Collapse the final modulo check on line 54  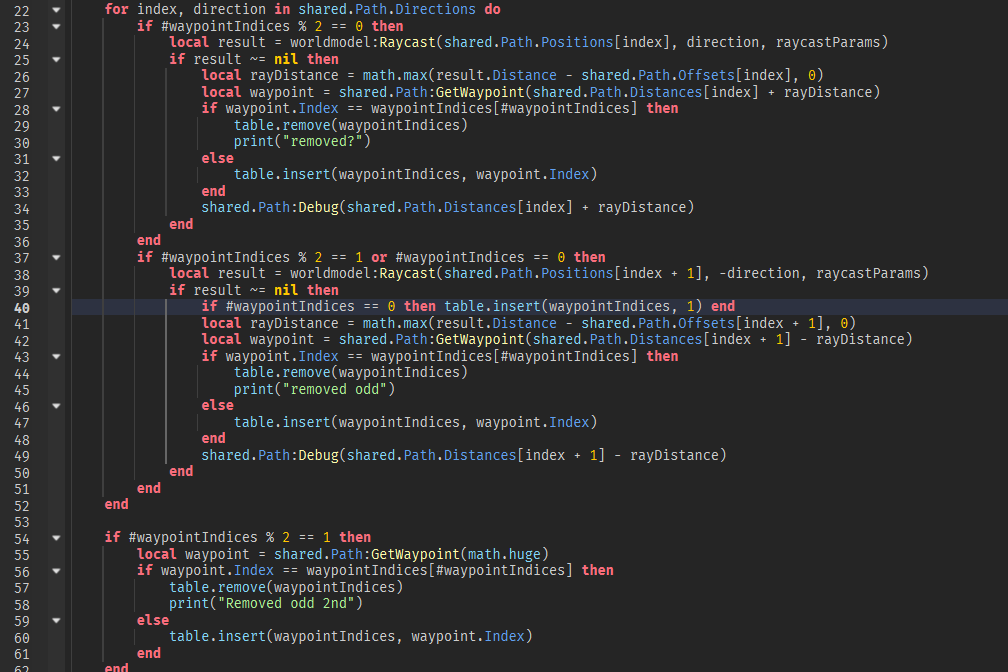pyautogui.click(x=55, y=537)
